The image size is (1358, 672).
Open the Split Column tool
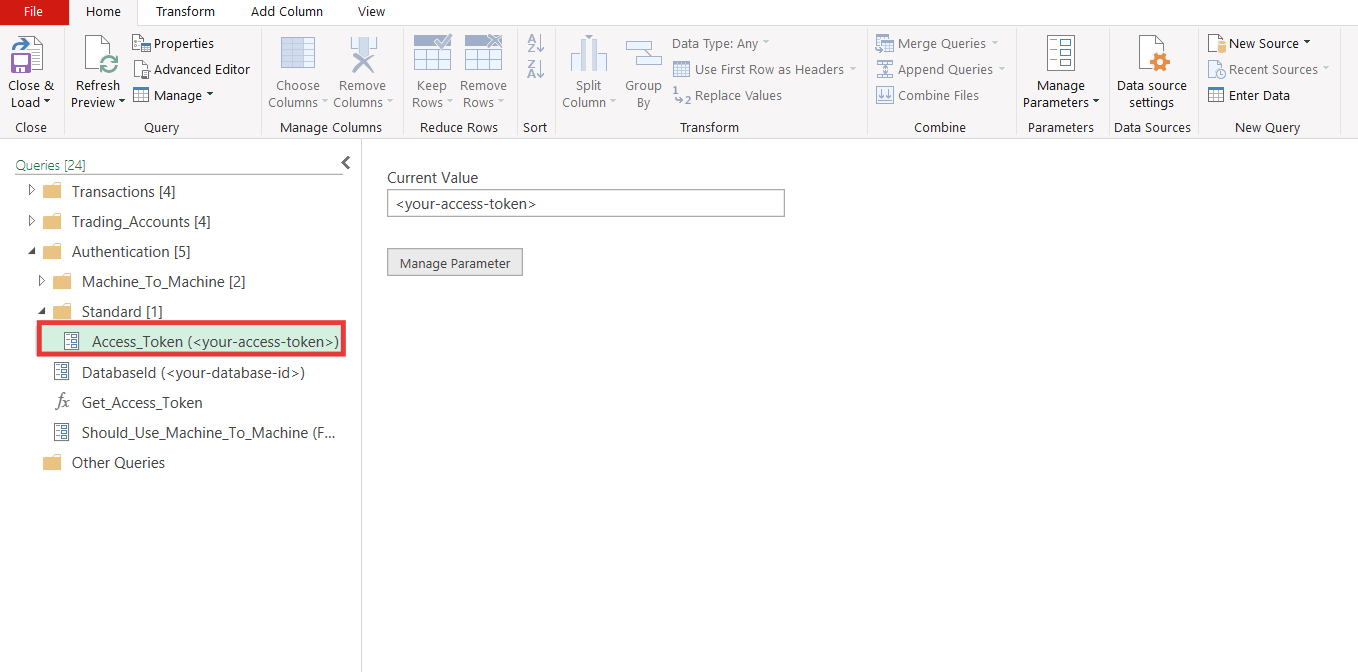pyautogui.click(x=588, y=60)
